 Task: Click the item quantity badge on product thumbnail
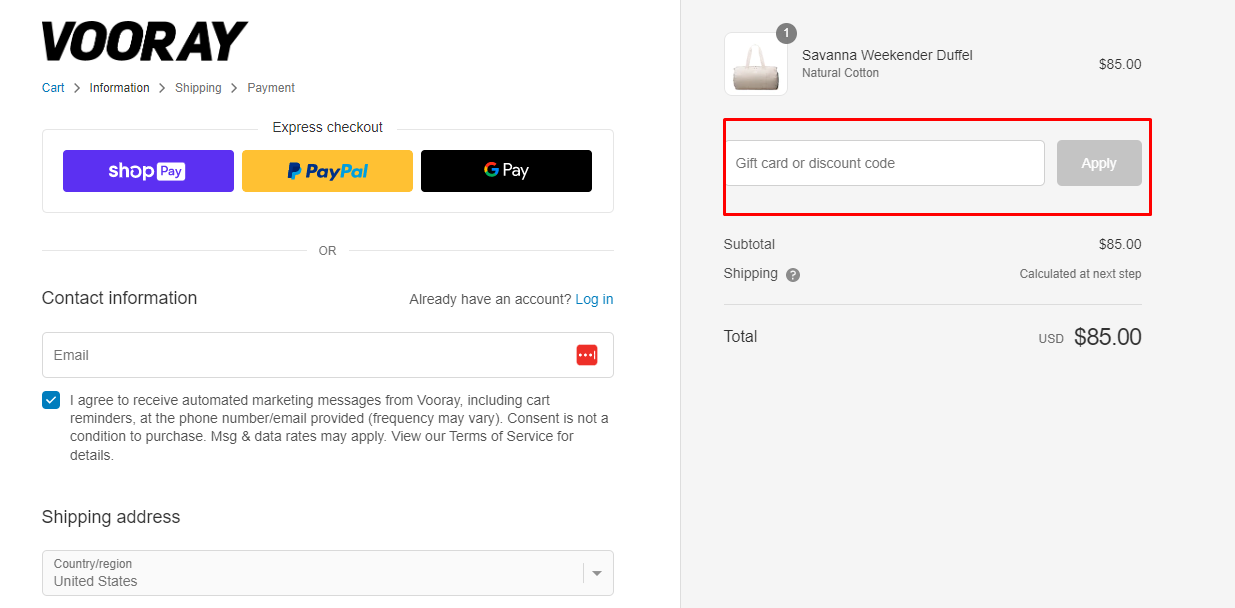(786, 34)
